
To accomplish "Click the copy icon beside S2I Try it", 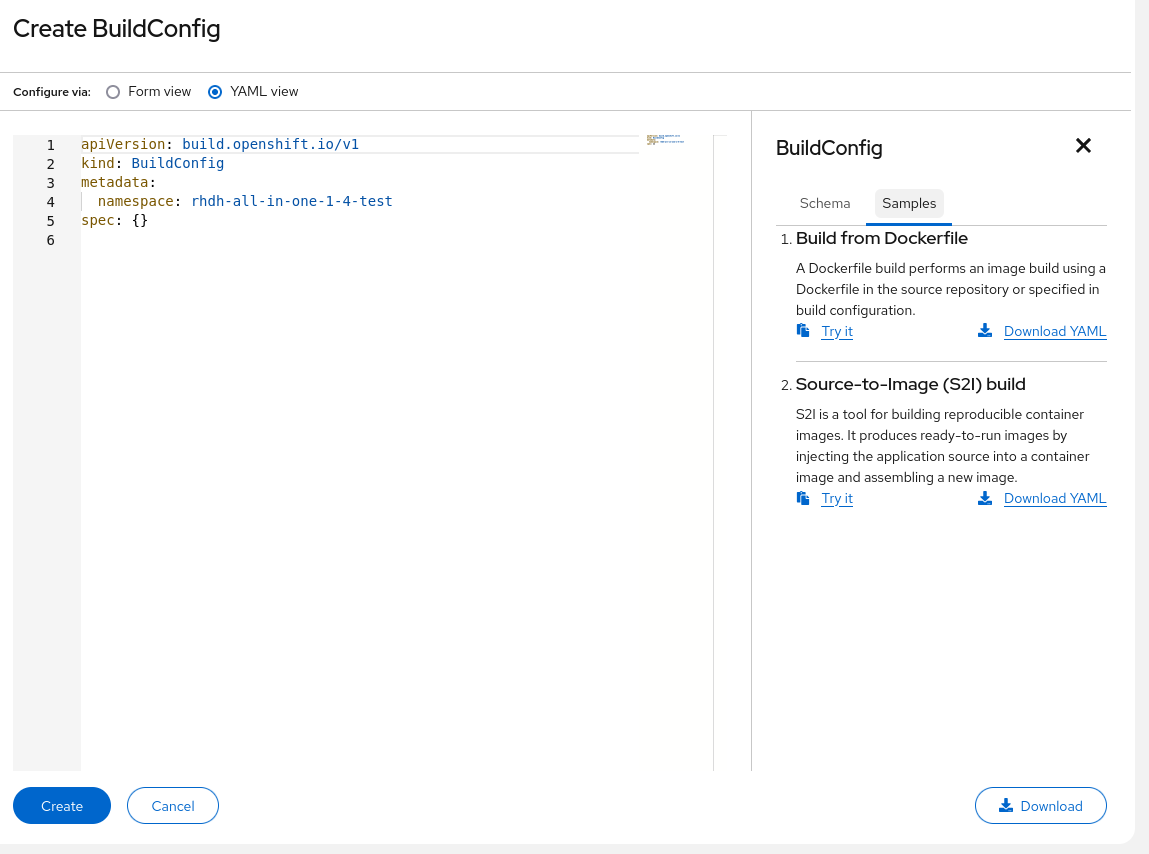I will click(x=802, y=498).
